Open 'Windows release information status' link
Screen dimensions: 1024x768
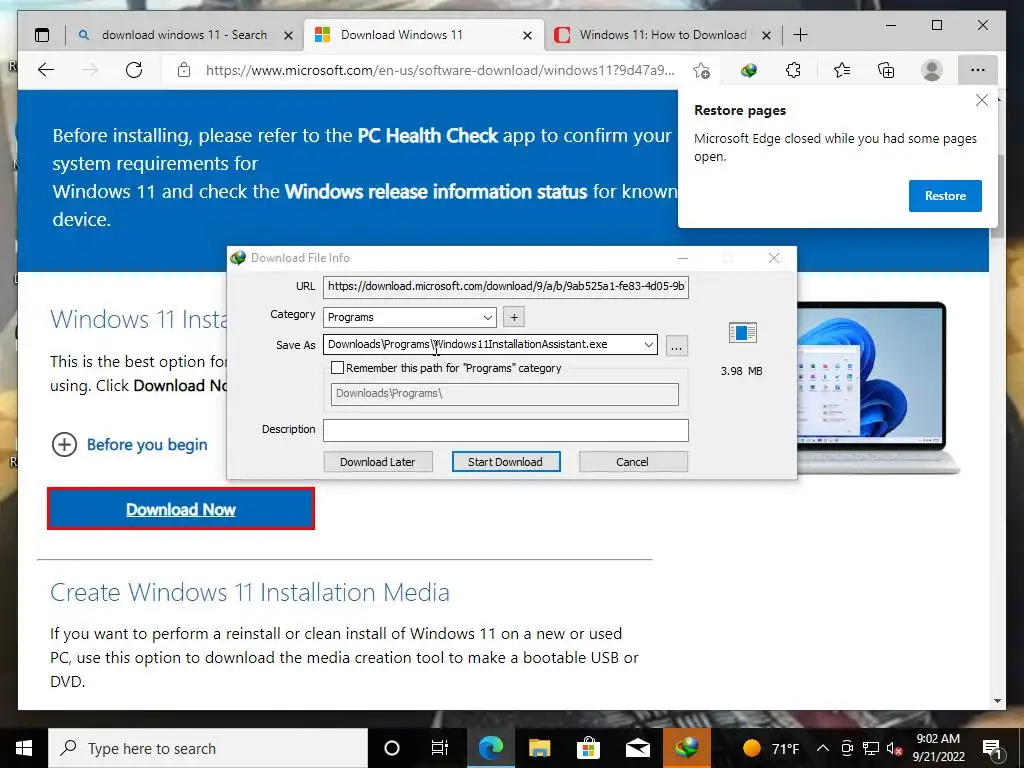coord(436,192)
